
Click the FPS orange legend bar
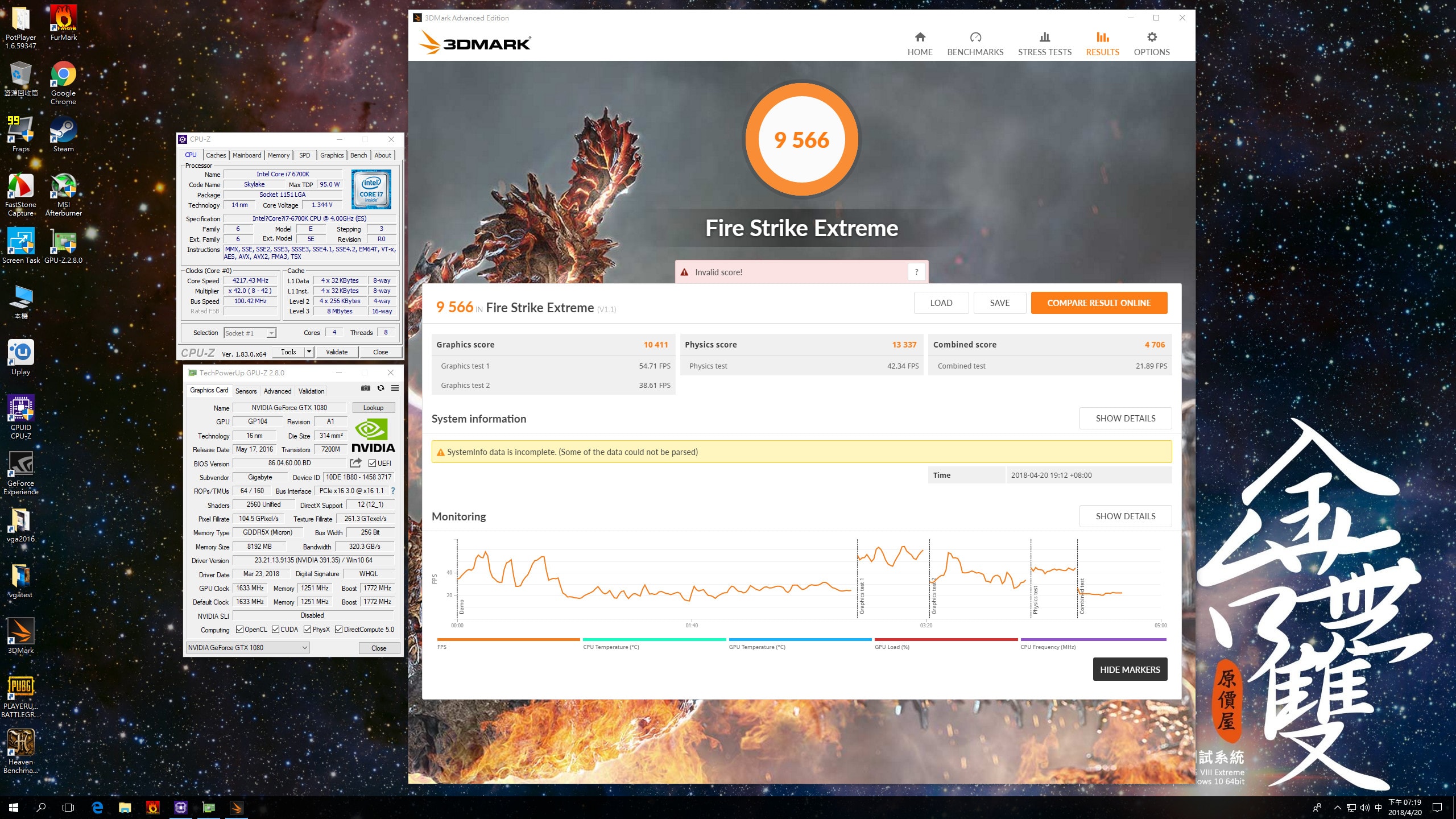[x=508, y=640]
